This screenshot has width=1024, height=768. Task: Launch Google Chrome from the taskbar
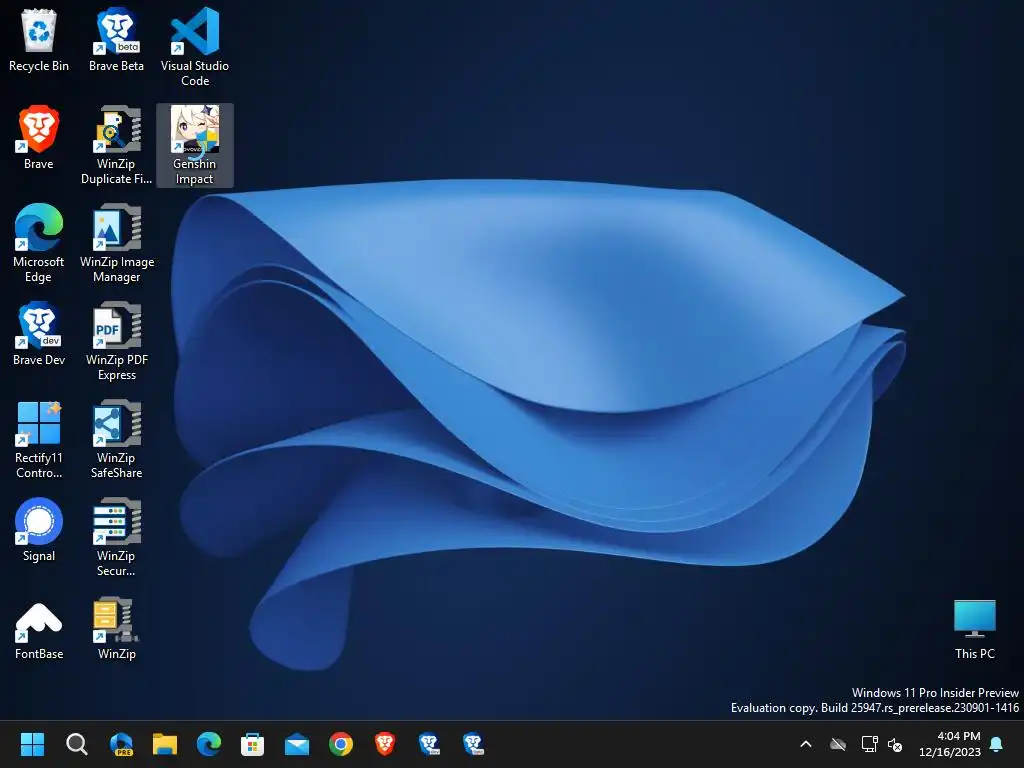click(341, 744)
